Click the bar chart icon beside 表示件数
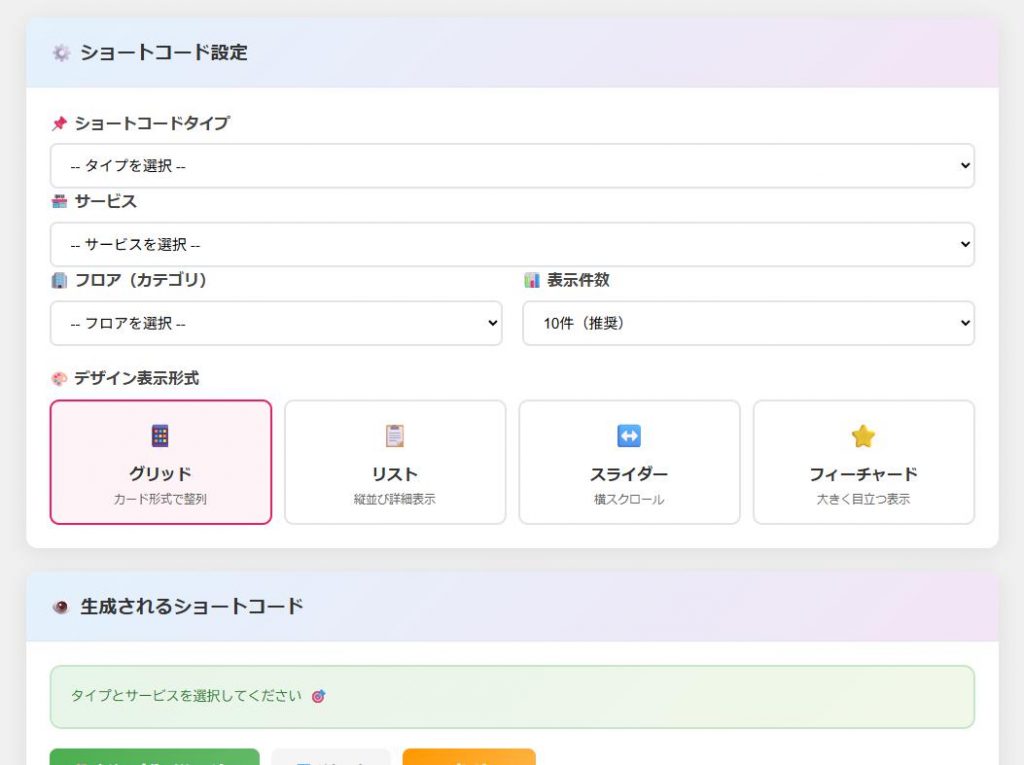This screenshot has height=765, width=1024. click(x=531, y=281)
